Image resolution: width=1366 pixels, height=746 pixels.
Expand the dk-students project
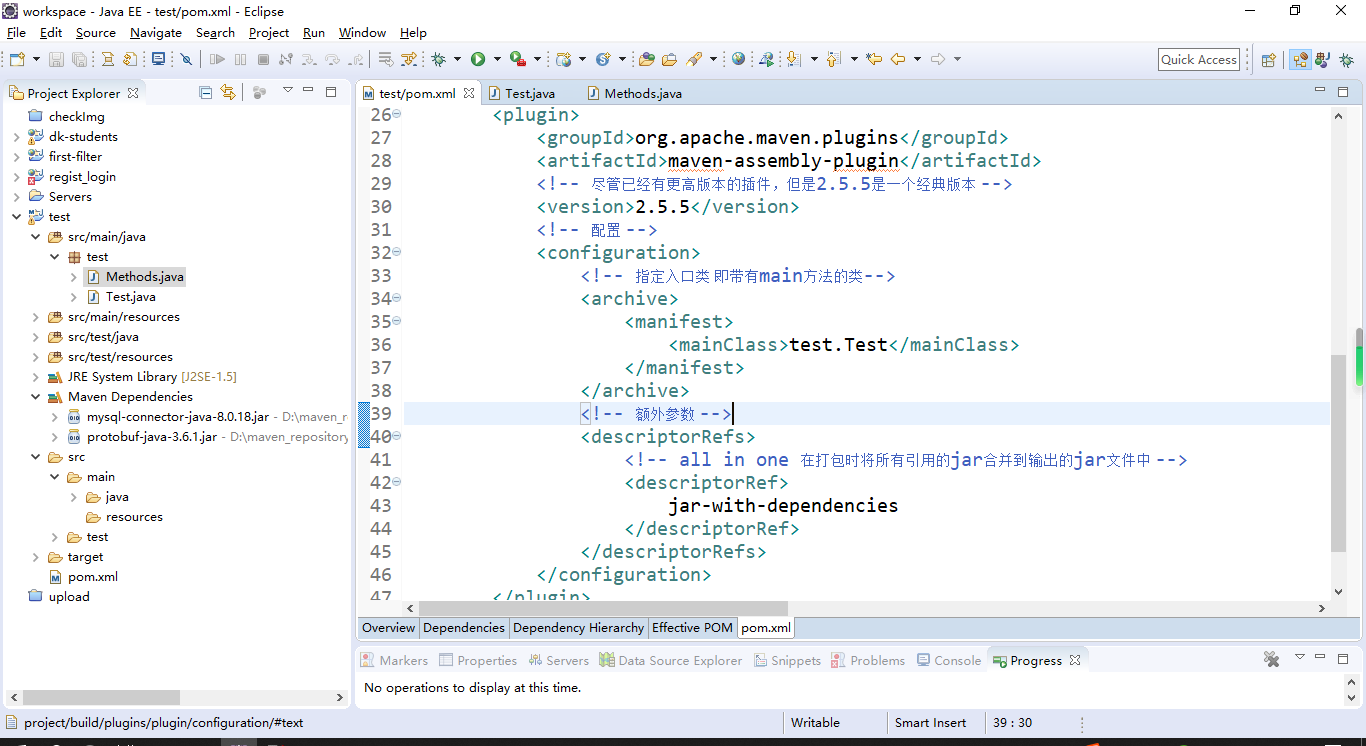coord(16,137)
